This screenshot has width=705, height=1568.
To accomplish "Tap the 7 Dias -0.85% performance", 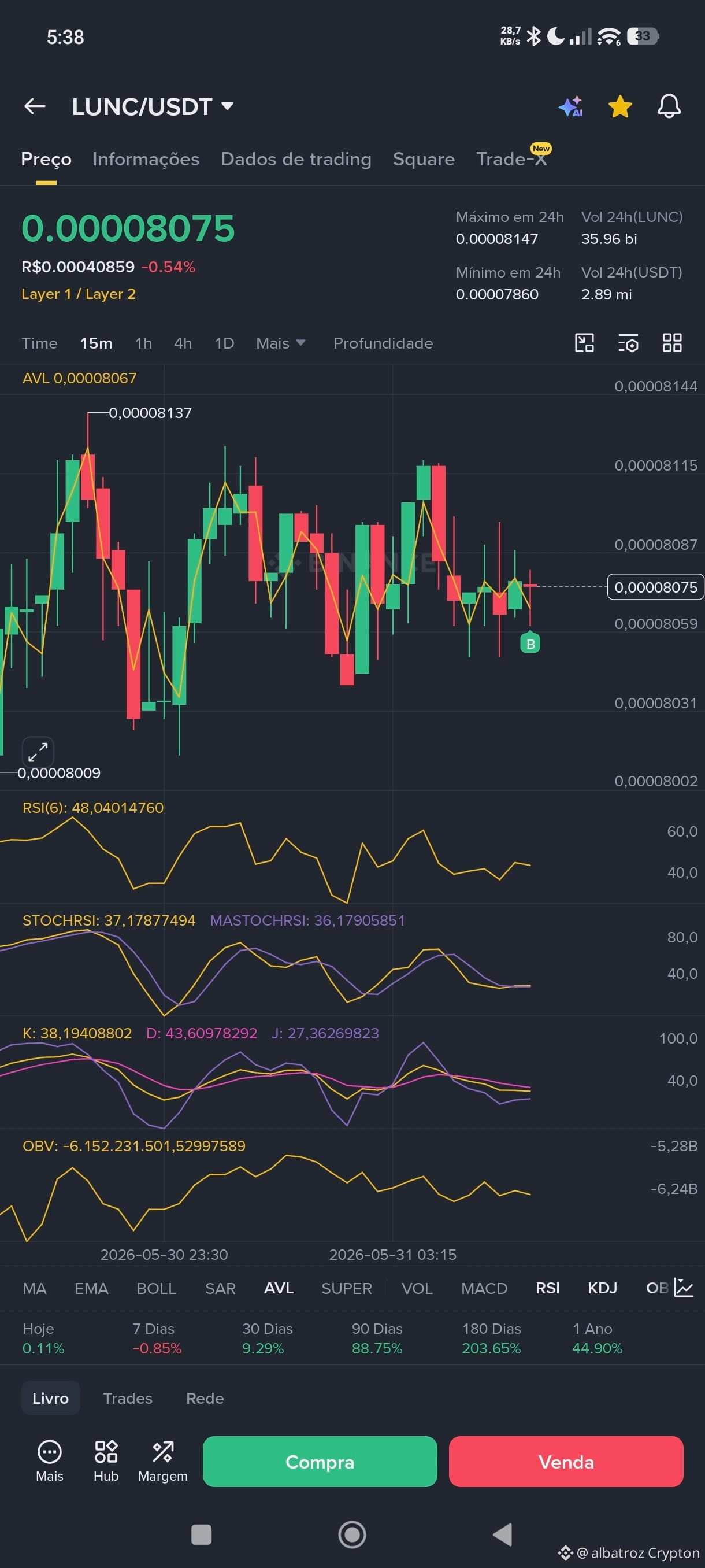I will (x=157, y=1338).
